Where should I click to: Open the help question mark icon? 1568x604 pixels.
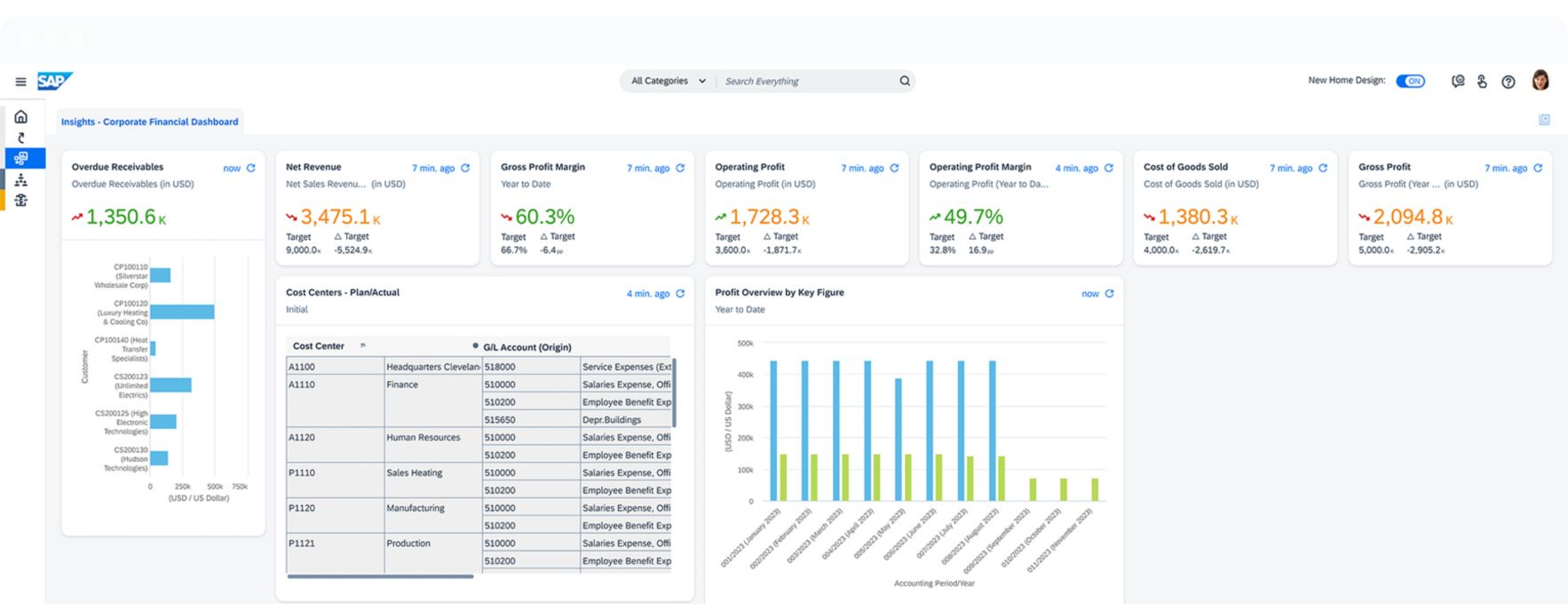1508,82
